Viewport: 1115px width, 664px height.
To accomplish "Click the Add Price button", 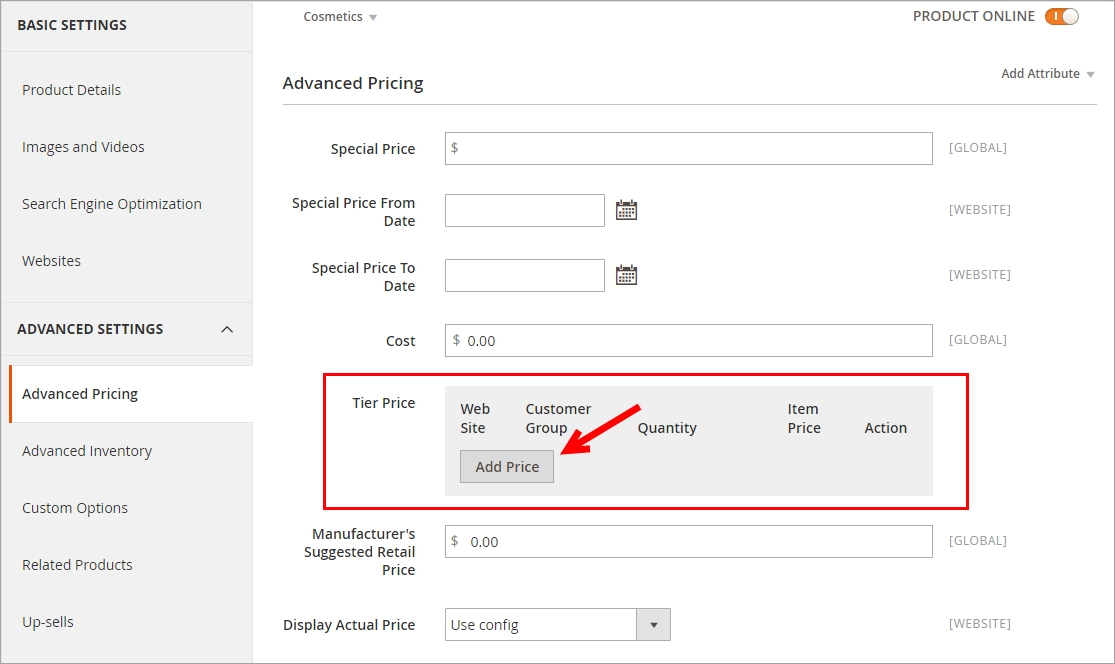I will tap(507, 466).
